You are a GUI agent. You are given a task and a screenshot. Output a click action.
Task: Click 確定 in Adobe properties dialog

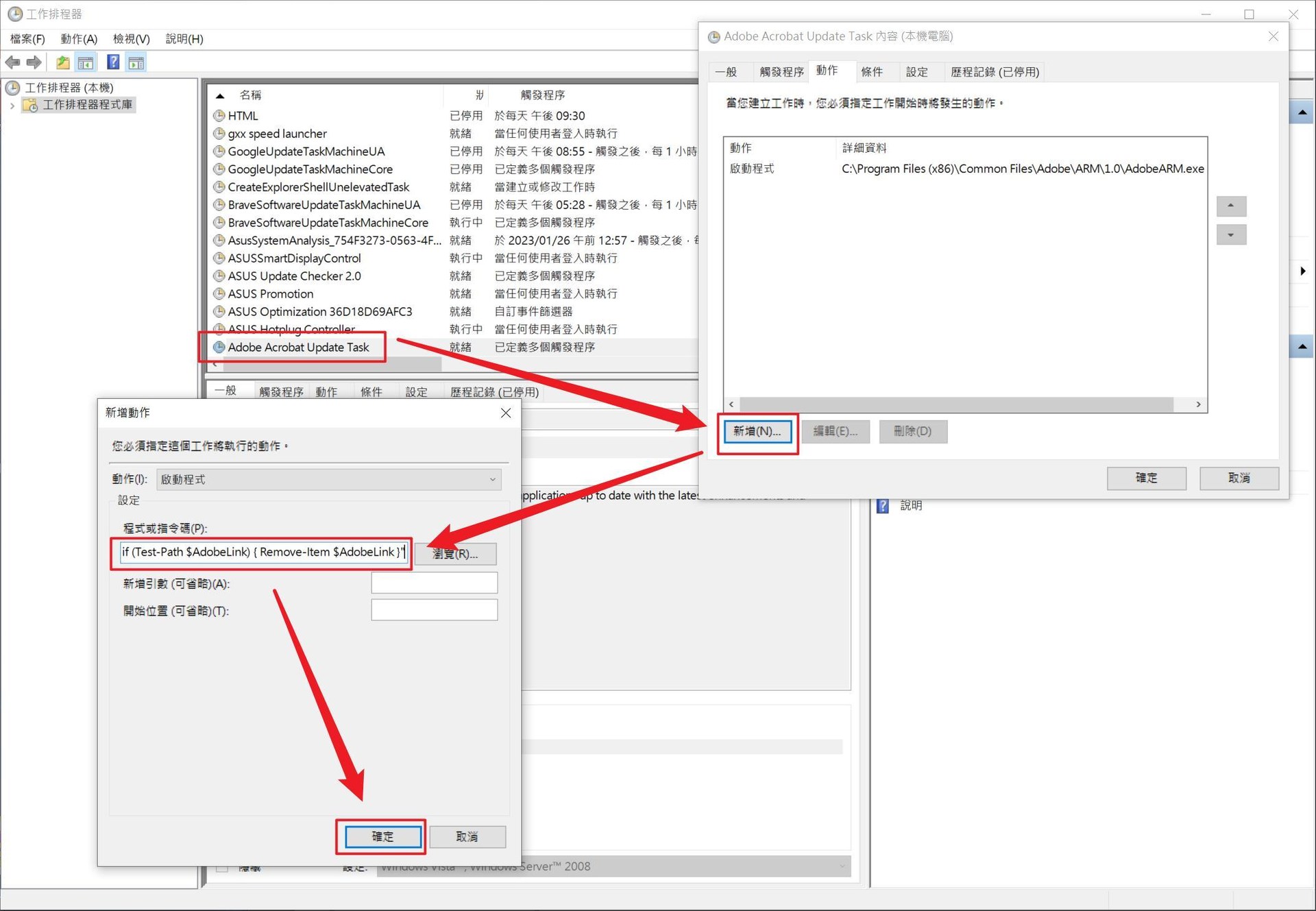[x=1146, y=478]
